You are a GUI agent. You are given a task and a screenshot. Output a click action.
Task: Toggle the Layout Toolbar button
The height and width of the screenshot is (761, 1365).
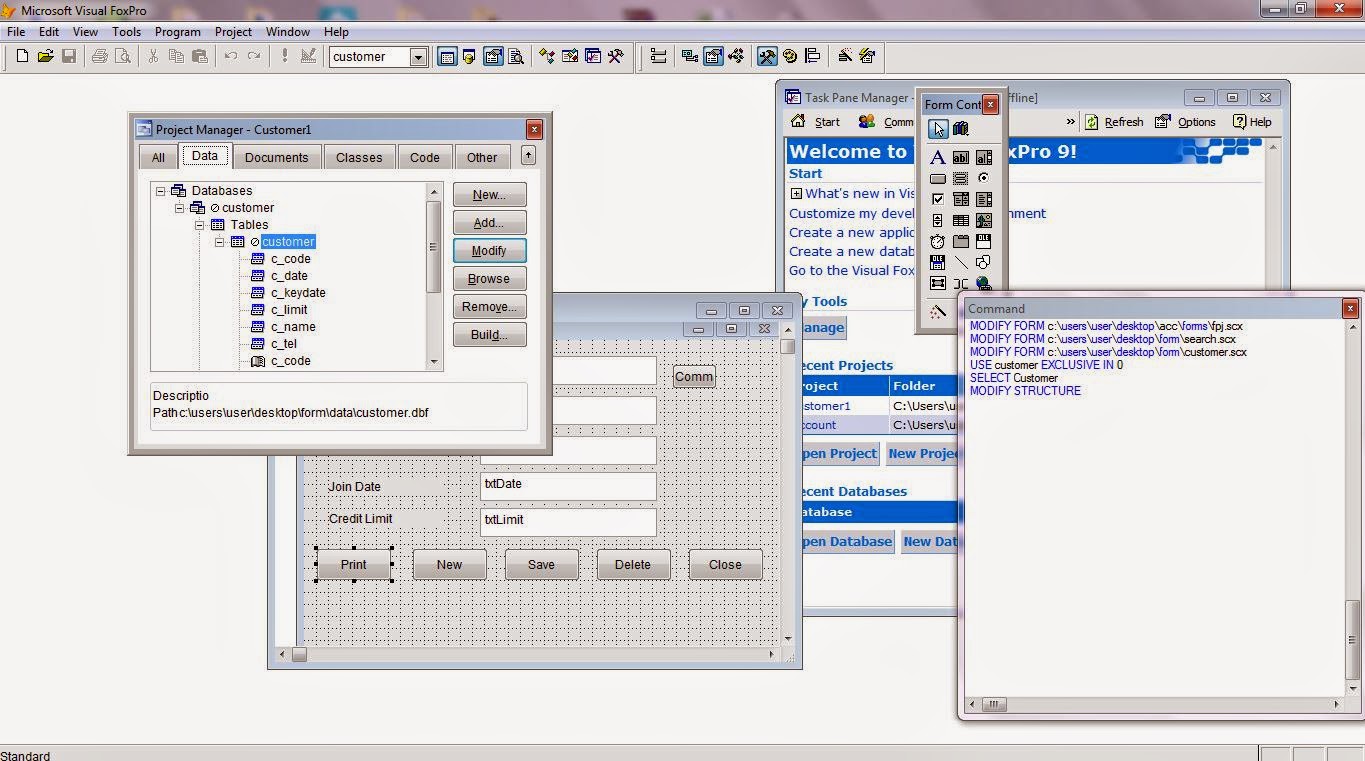(x=812, y=57)
